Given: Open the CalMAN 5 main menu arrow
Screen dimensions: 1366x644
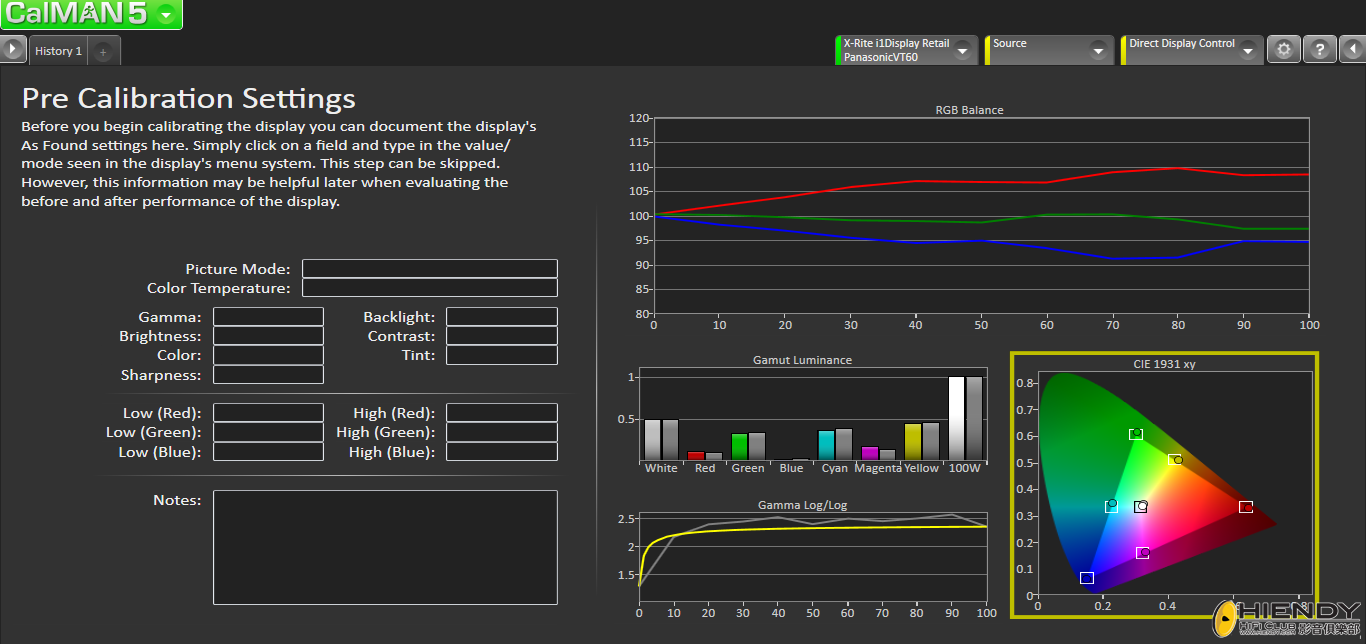Looking at the screenshot, I should [x=166, y=14].
